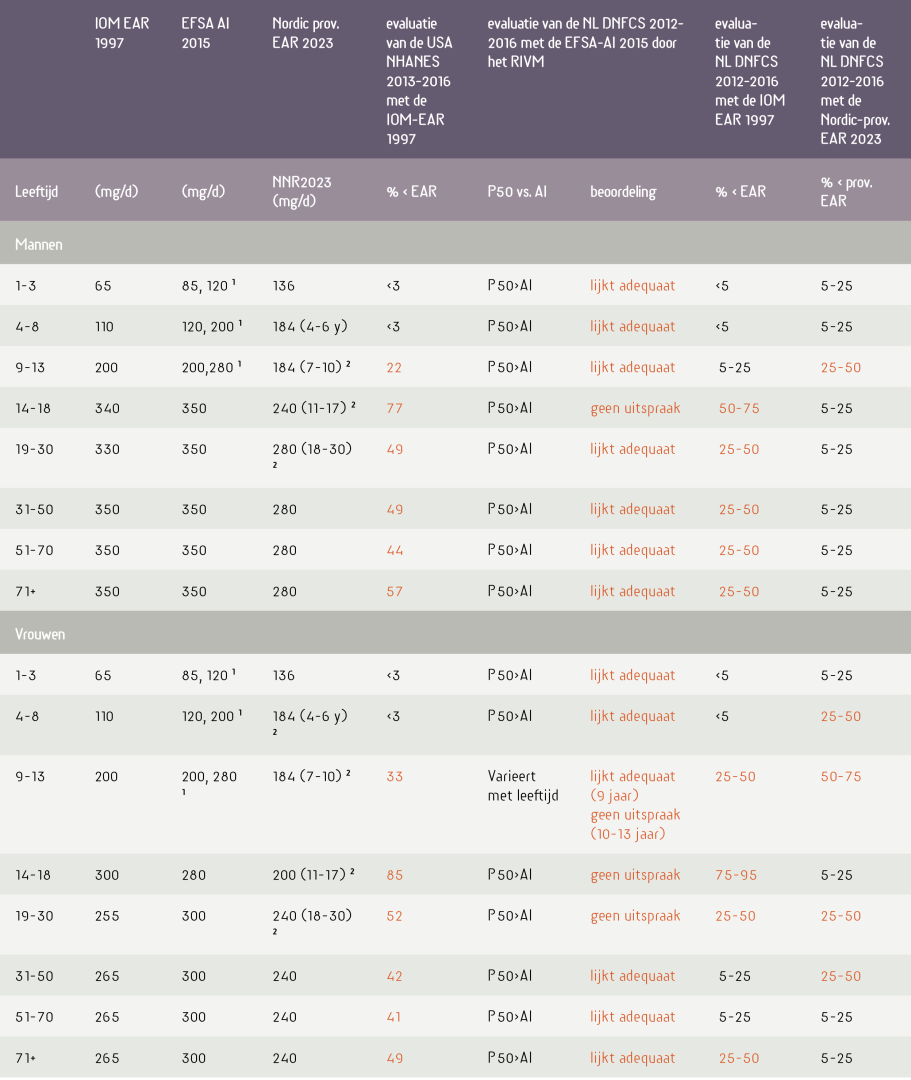Click the Mannen section row
911x1080 pixels.
point(39,244)
